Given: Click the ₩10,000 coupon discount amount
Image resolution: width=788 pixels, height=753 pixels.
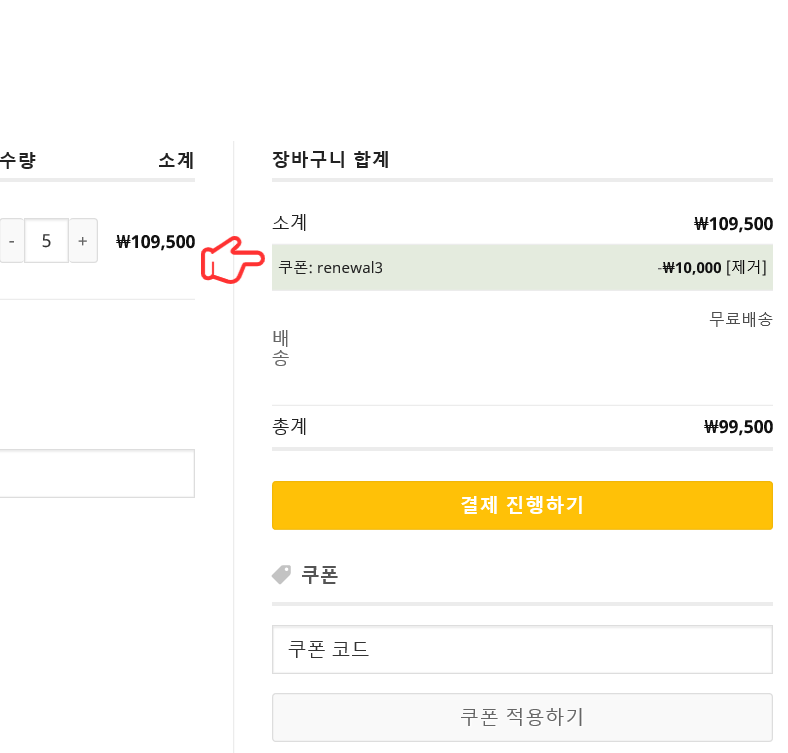Looking at the screenshot, I should 691,267.
